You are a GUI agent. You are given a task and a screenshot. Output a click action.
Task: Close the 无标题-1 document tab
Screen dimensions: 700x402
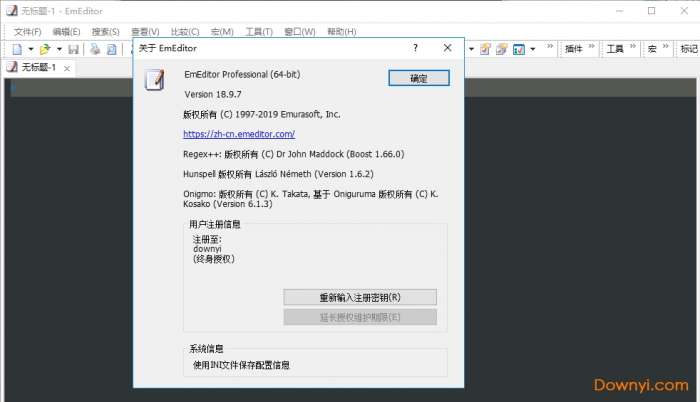point(67,68)
